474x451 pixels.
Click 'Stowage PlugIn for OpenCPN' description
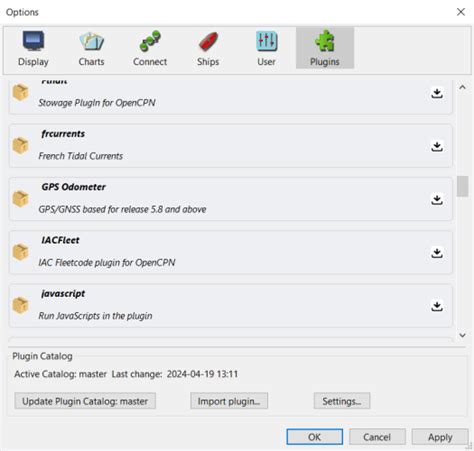pos(97,103)
